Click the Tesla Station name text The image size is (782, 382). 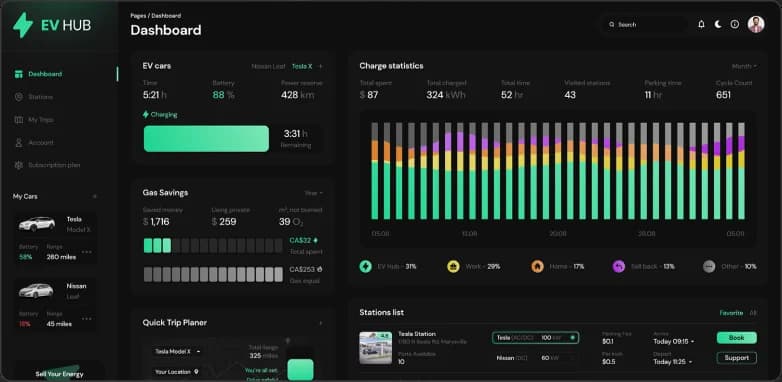pos(417,334)
